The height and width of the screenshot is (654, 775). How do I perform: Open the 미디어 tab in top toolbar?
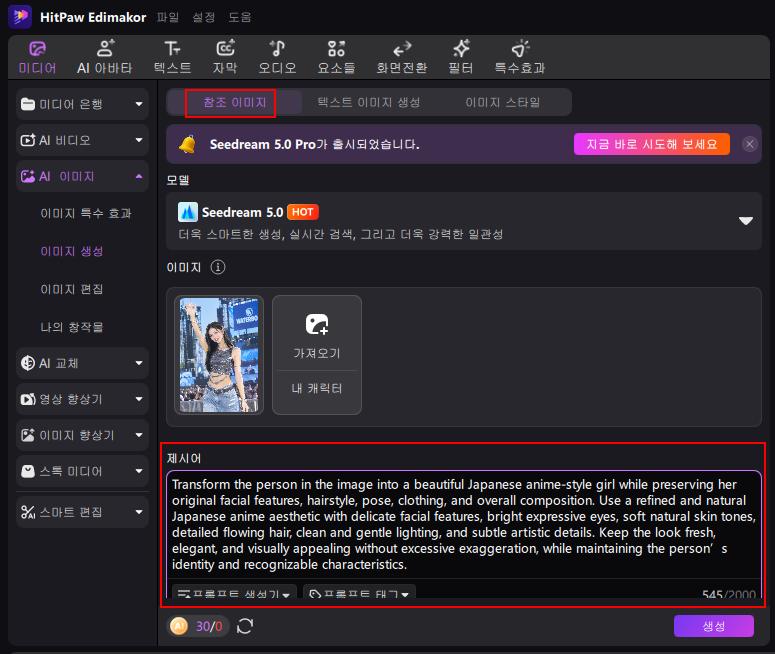38,58
